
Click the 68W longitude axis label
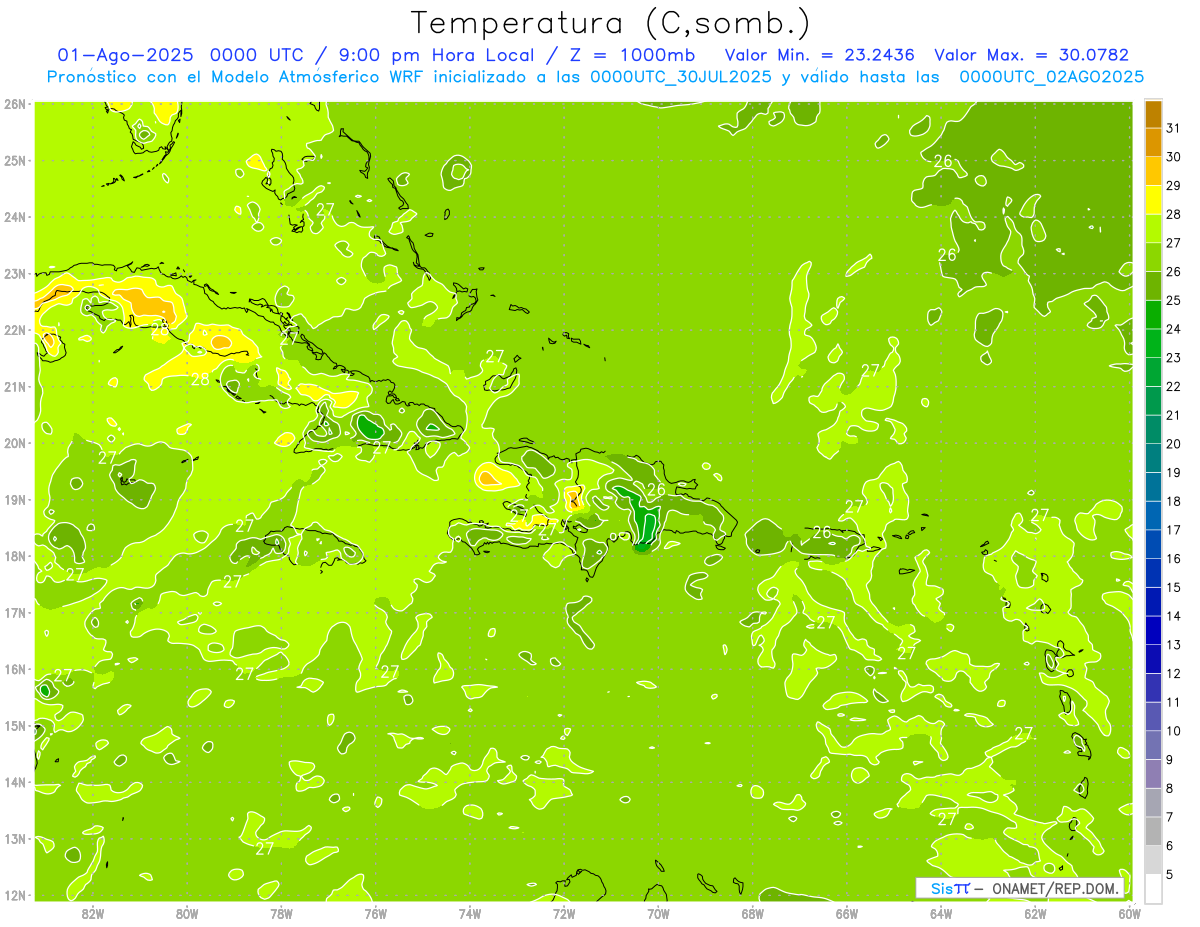(x=753, y=913)
